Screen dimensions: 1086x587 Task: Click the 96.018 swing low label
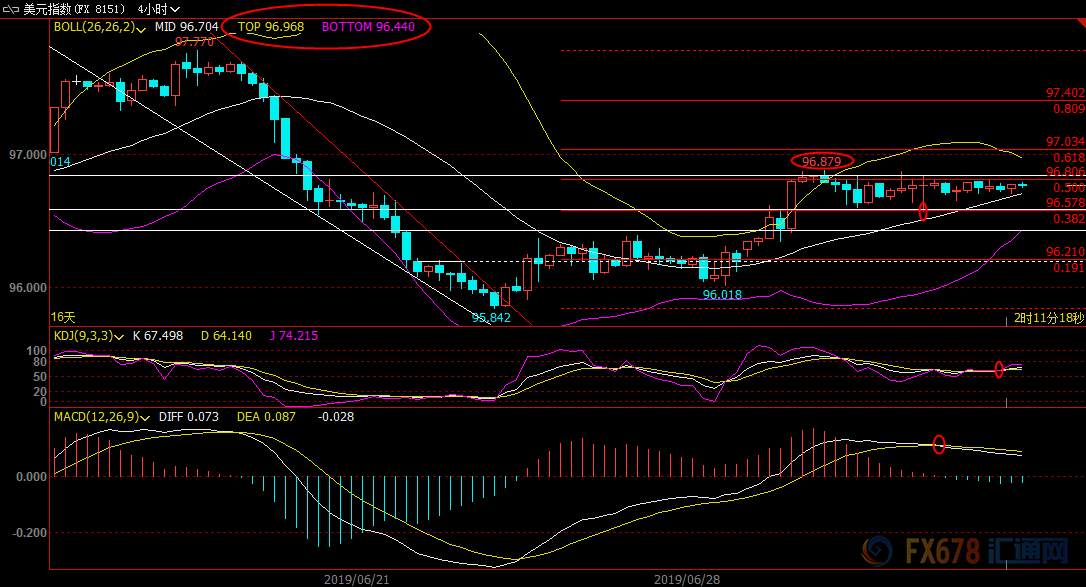pos(722,295)
